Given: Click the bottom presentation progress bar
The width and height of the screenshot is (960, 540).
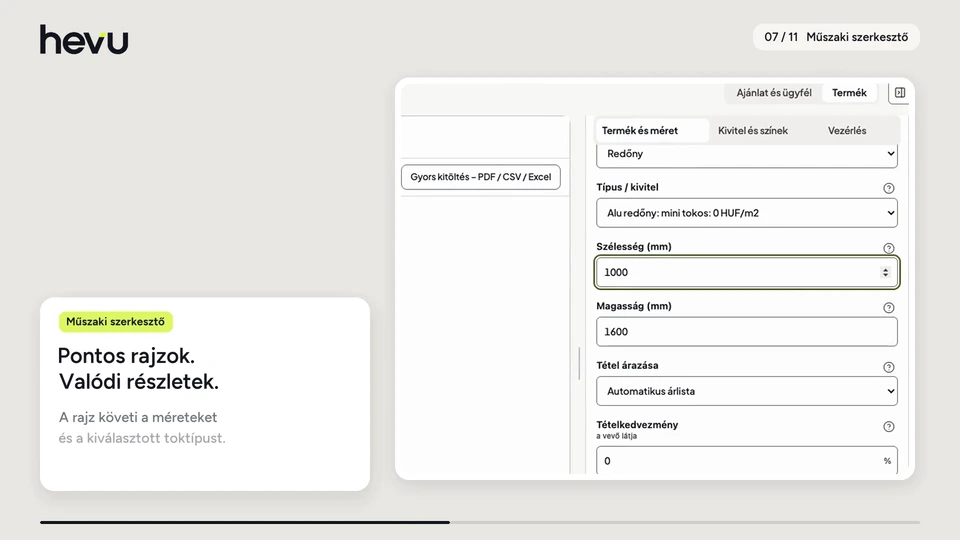Looking at the screenshot, I should [x=479, y=522].
